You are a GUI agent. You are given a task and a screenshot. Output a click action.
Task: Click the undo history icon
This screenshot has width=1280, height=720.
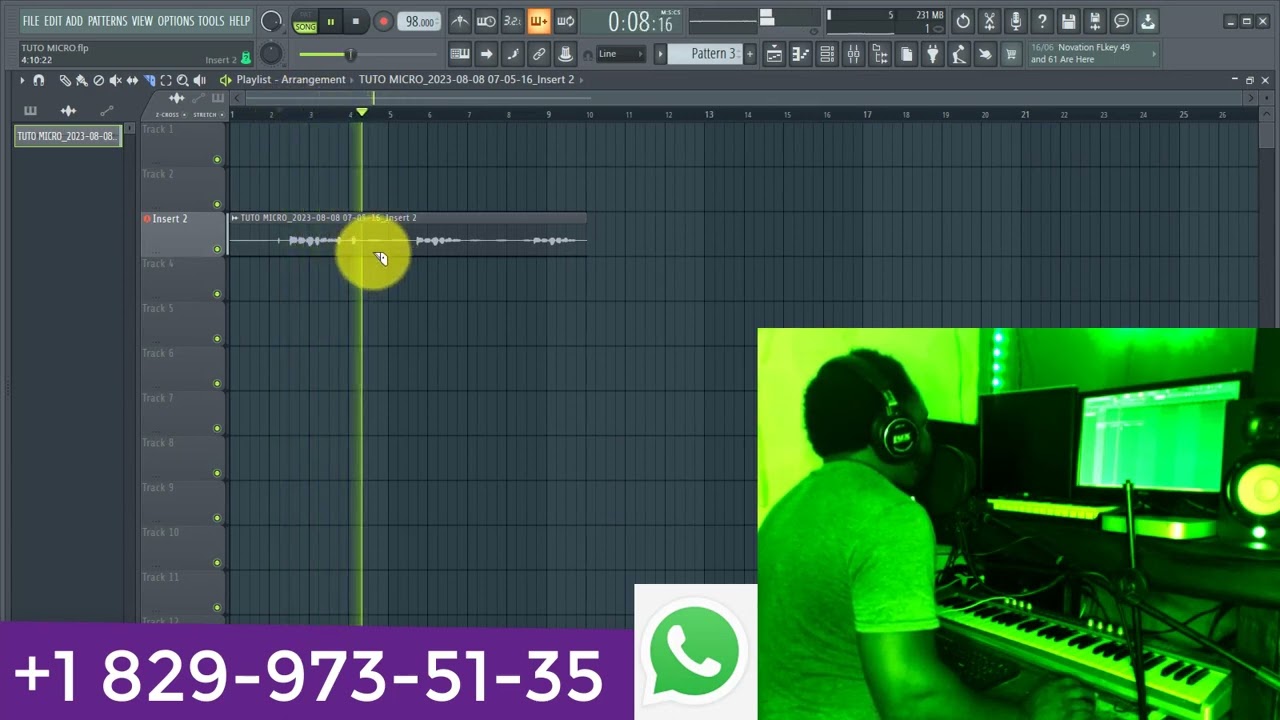(x=963, y=21)
